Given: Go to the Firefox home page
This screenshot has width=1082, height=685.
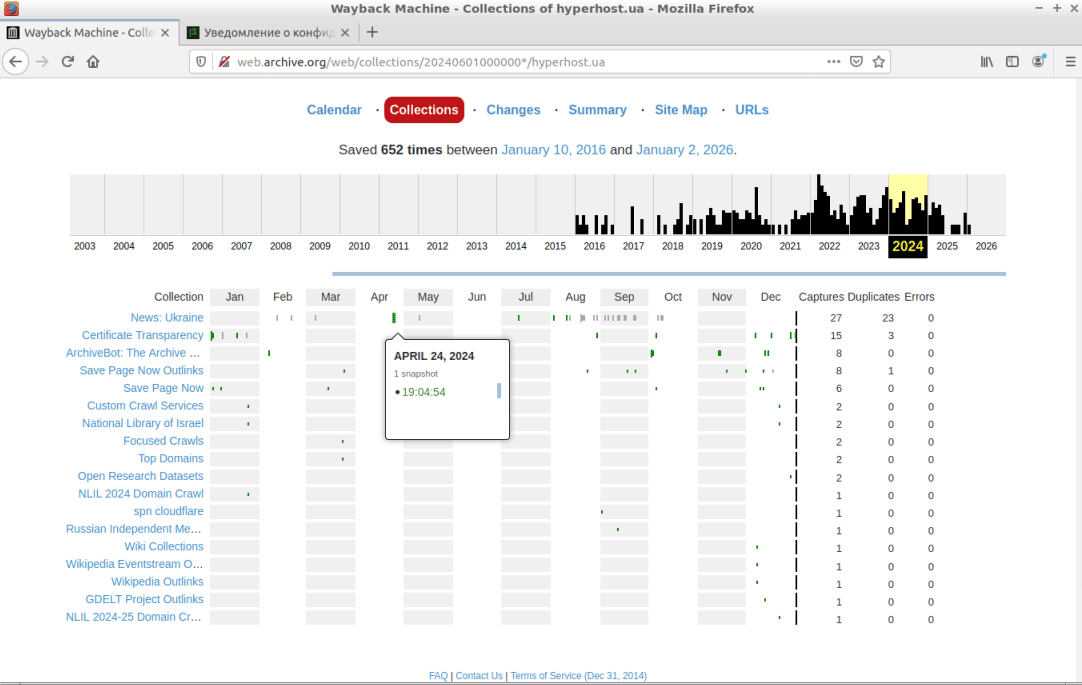Looking at the screenshot, I should tap(93, 61).
